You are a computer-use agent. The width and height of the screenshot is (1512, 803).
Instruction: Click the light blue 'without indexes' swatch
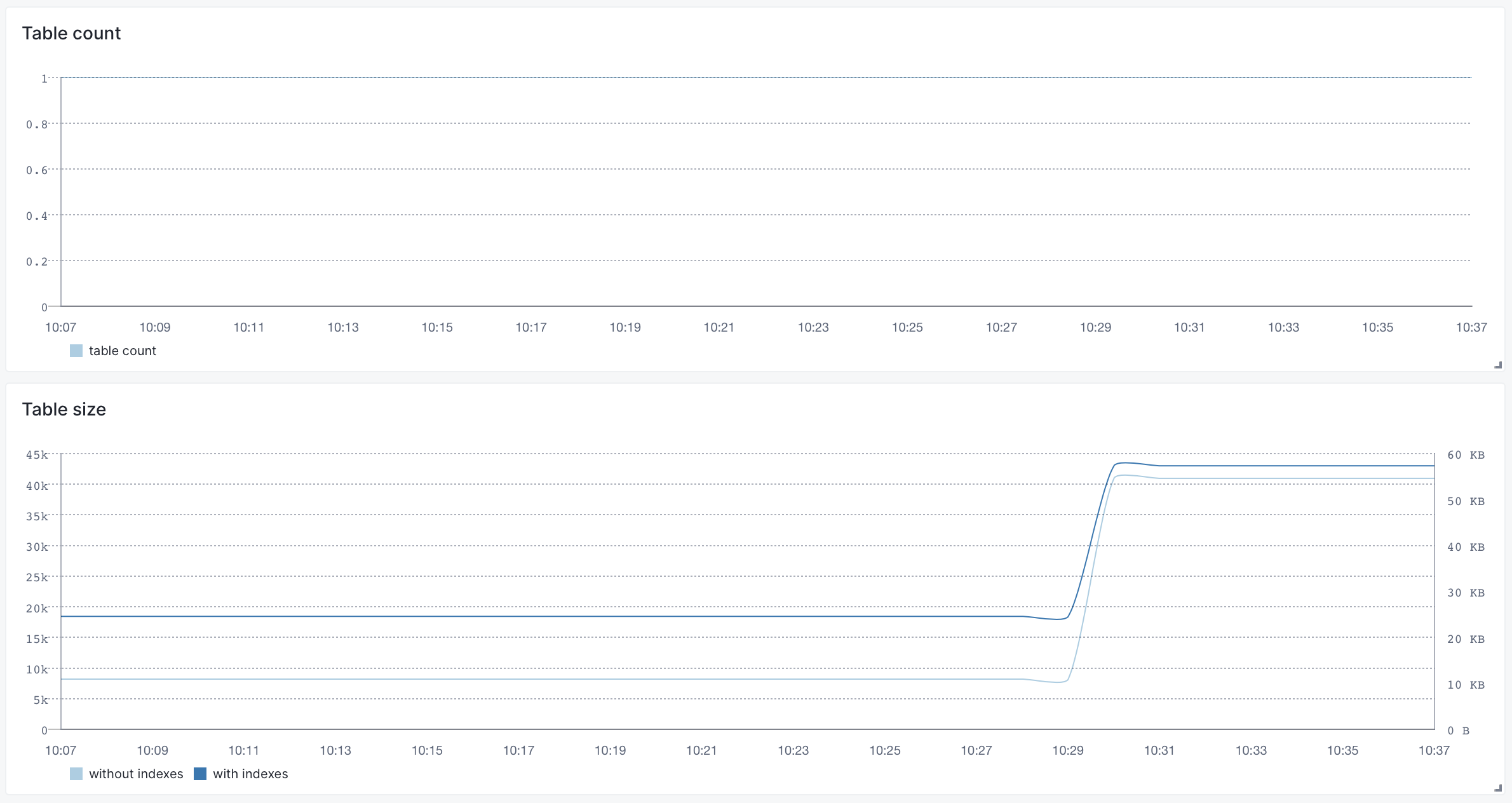point(76,774)
